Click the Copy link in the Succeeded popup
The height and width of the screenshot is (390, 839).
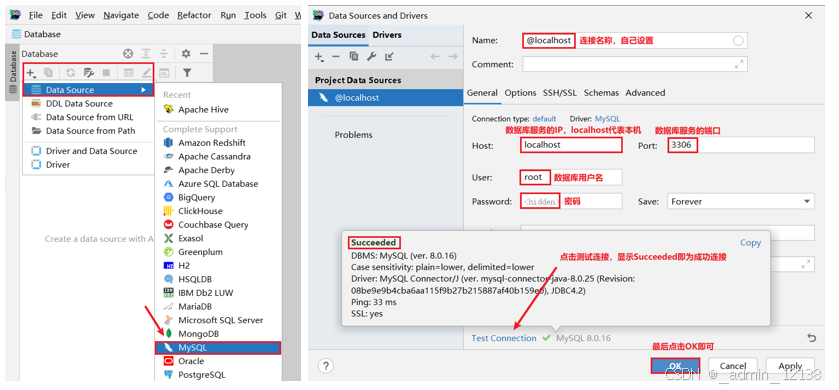(x=750, y=243)
